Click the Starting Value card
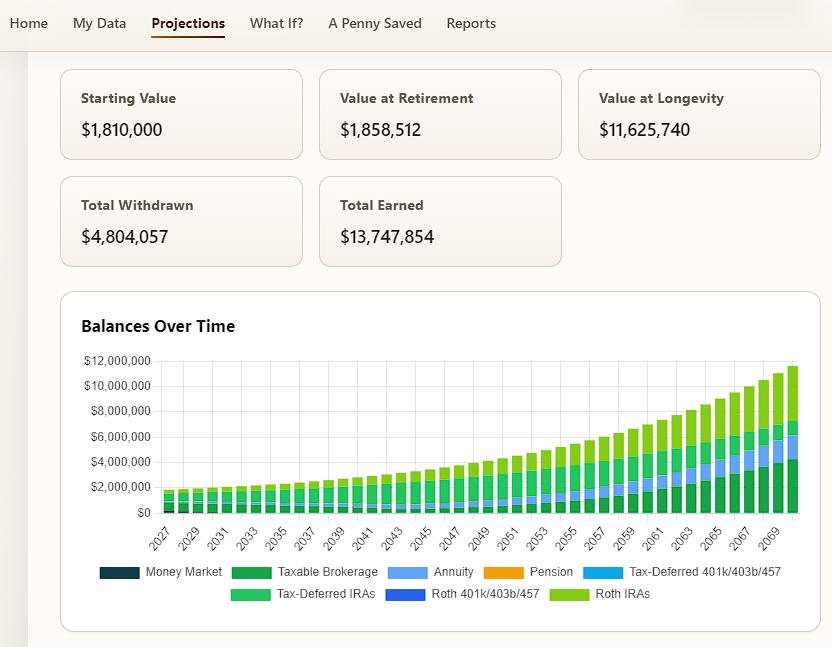 (x=181, y=114)
